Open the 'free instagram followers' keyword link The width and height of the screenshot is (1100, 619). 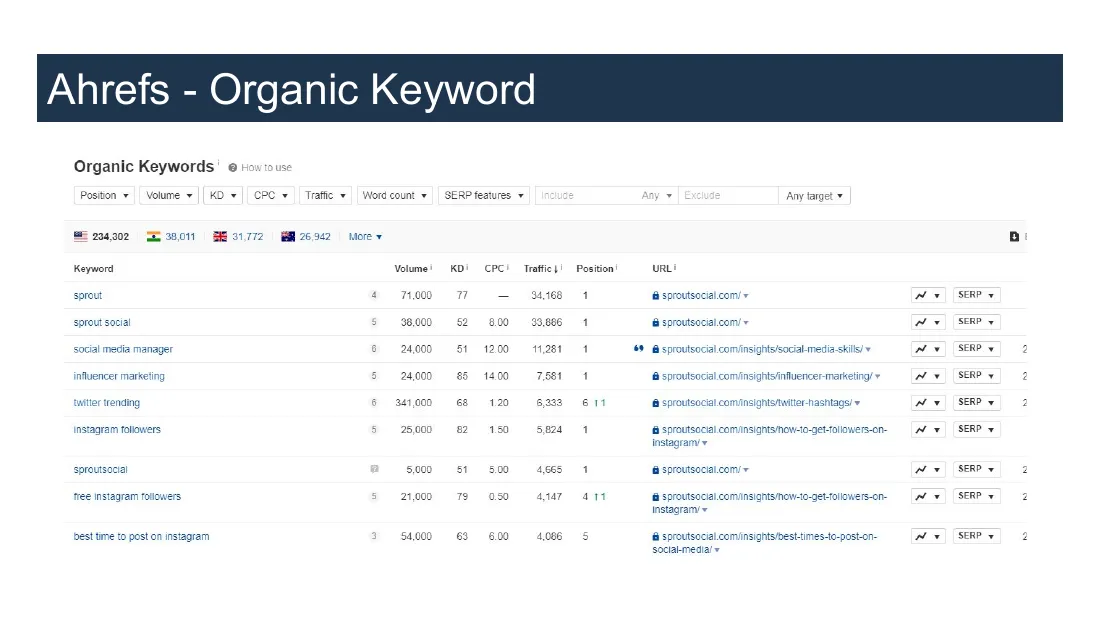tap(127, 497)
